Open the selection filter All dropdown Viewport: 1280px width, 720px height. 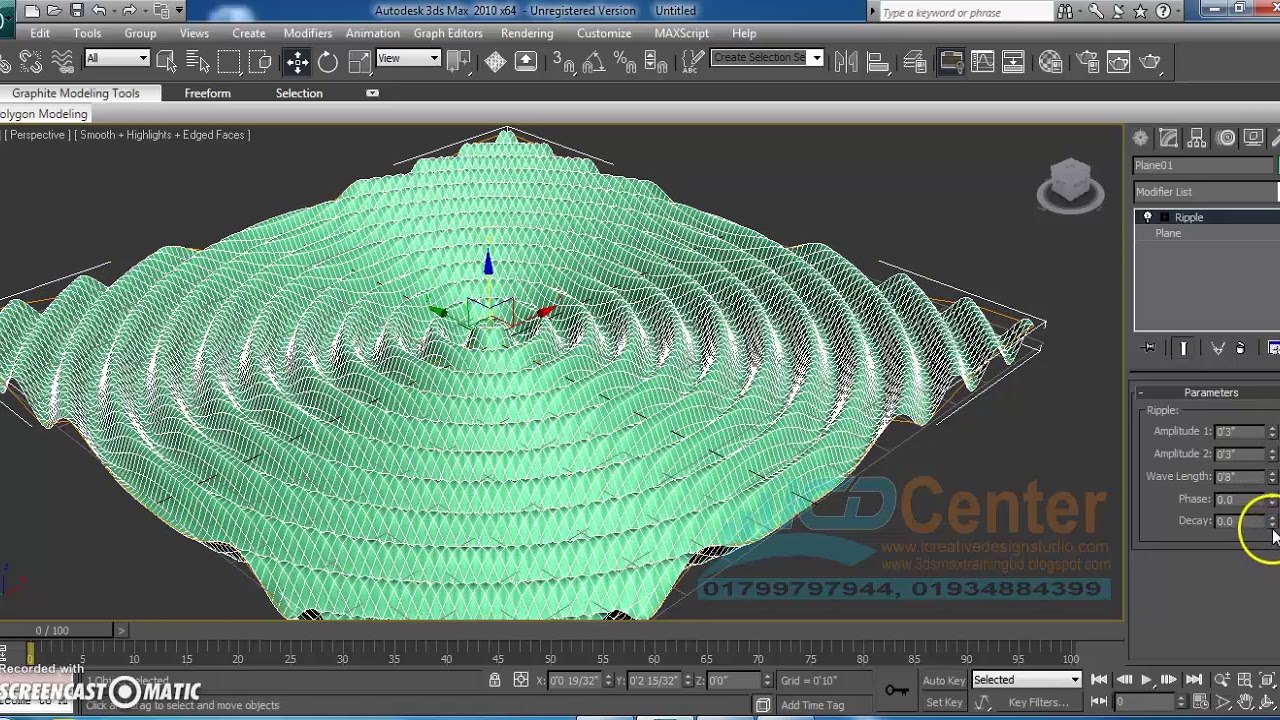[x=117, y=58]
